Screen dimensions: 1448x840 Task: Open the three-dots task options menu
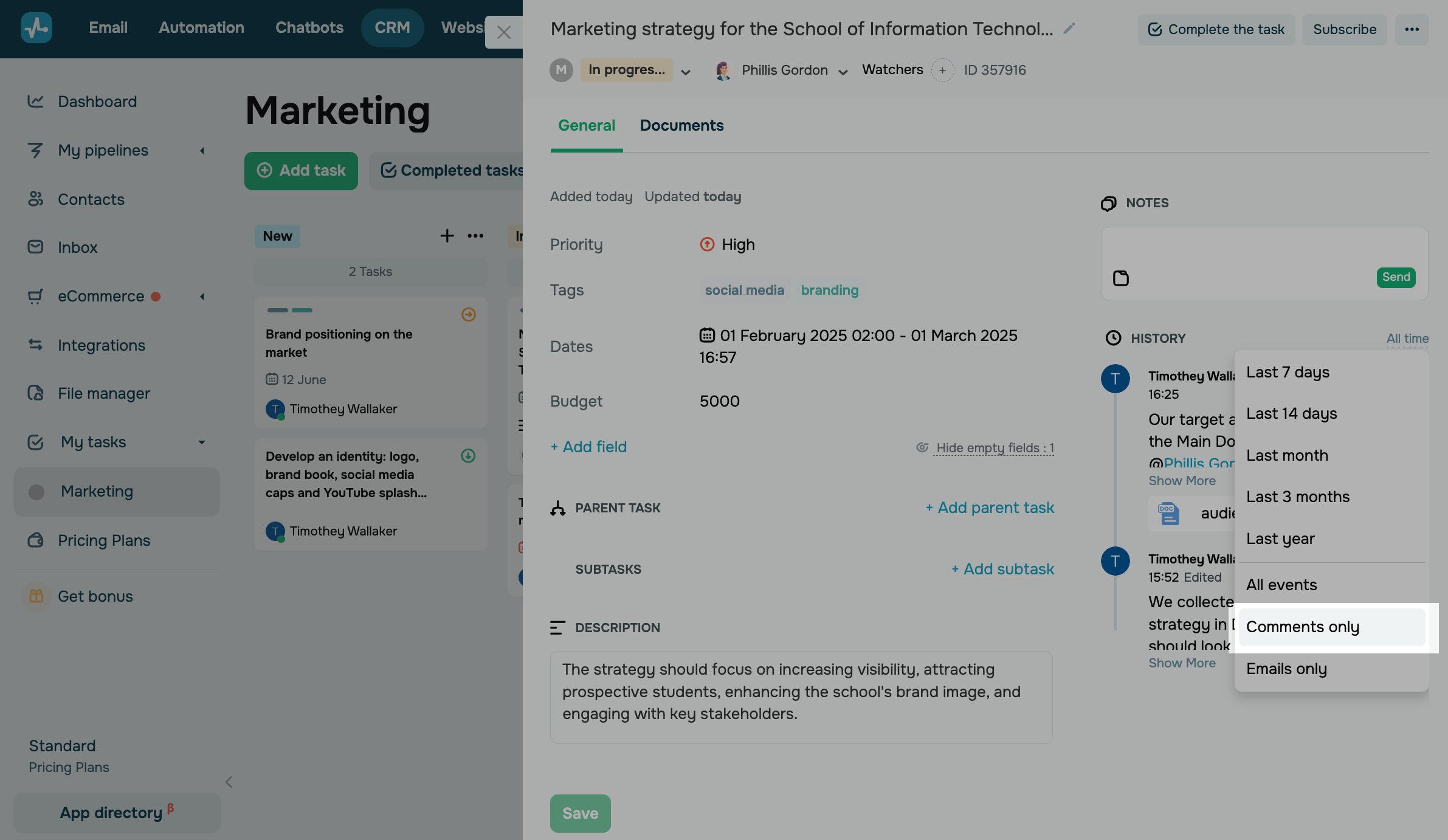click(x=1412, y=29)
